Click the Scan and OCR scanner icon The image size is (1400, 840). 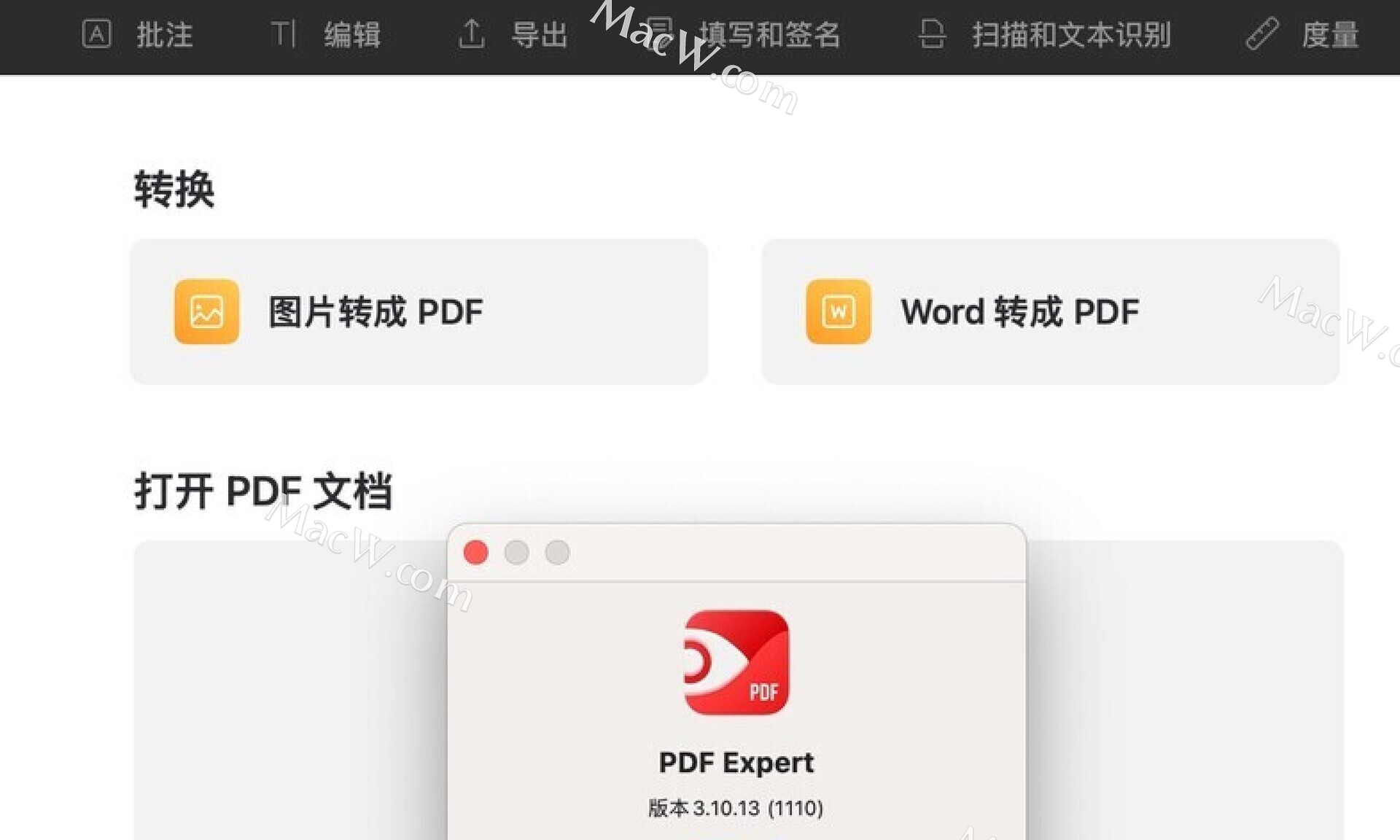pyautogui.click(x=932, y=34)
